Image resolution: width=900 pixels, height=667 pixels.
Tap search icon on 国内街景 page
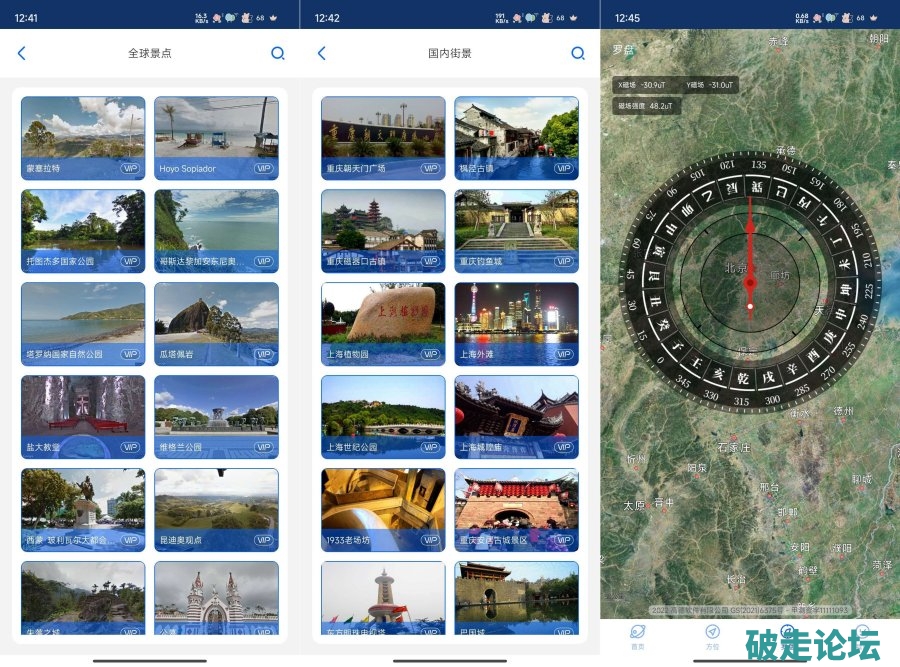578,53
